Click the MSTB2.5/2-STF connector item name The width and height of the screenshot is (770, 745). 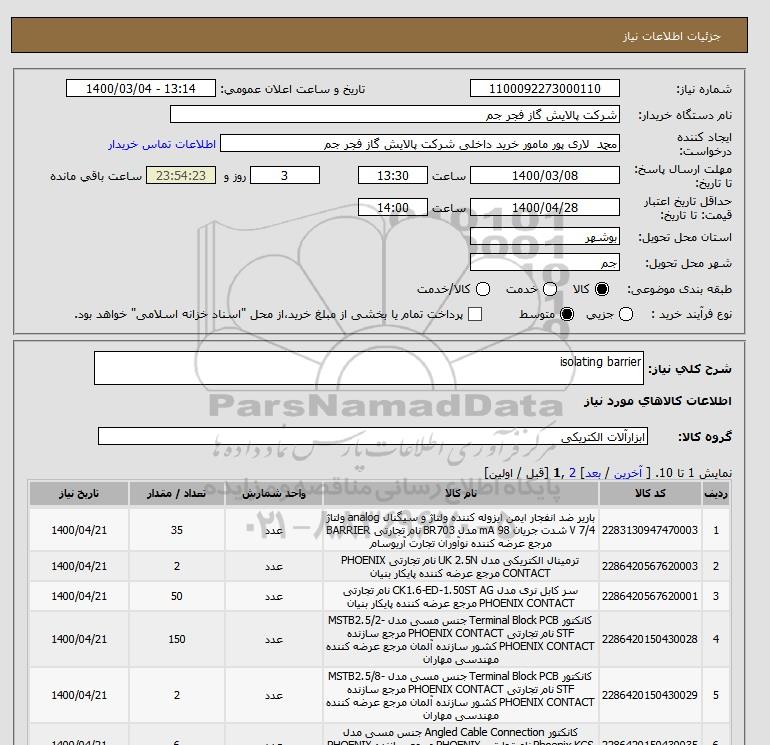(461, 639)
